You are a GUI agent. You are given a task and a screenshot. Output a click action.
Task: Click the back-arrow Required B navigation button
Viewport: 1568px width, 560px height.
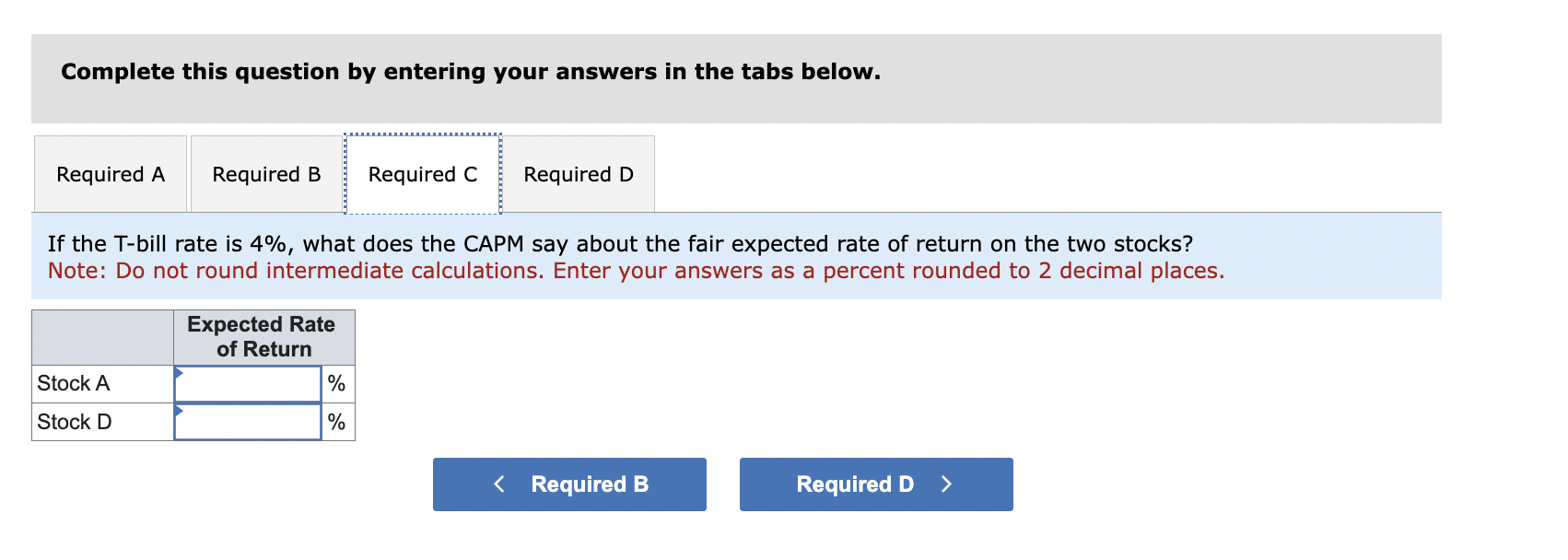(568, 484)
